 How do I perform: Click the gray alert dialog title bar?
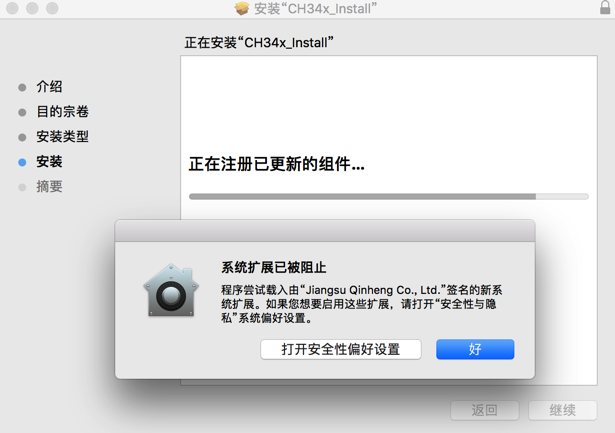[325, 231]
